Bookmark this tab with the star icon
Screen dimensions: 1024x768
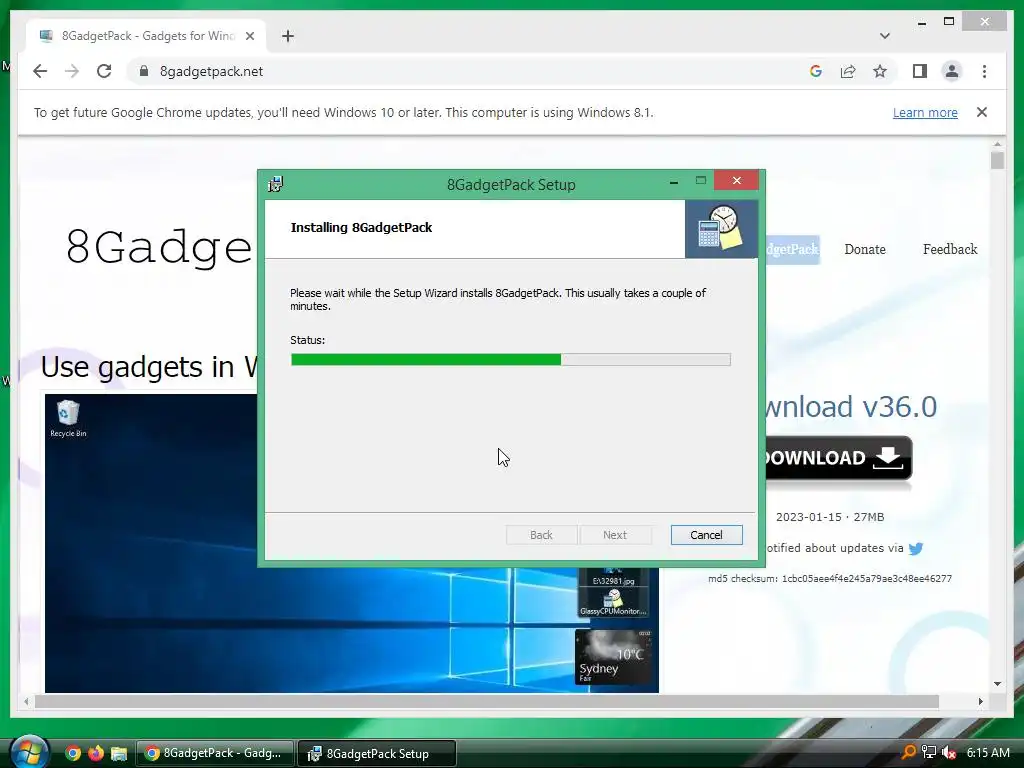point(880,71)
